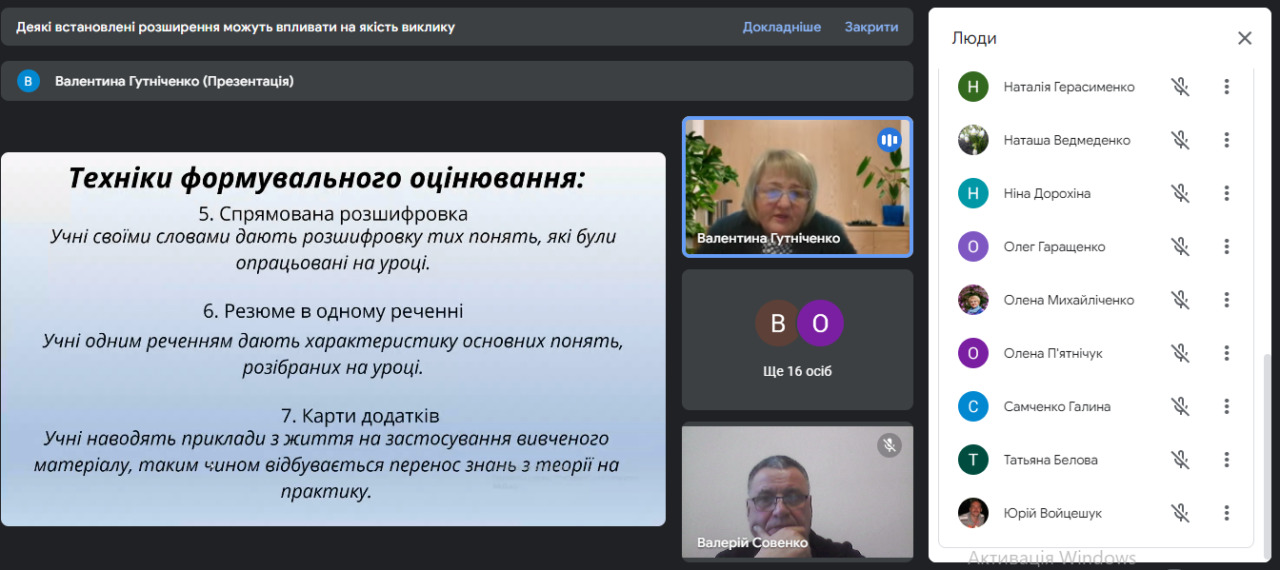Select participant name Самченко Галина

[1057, 406]
